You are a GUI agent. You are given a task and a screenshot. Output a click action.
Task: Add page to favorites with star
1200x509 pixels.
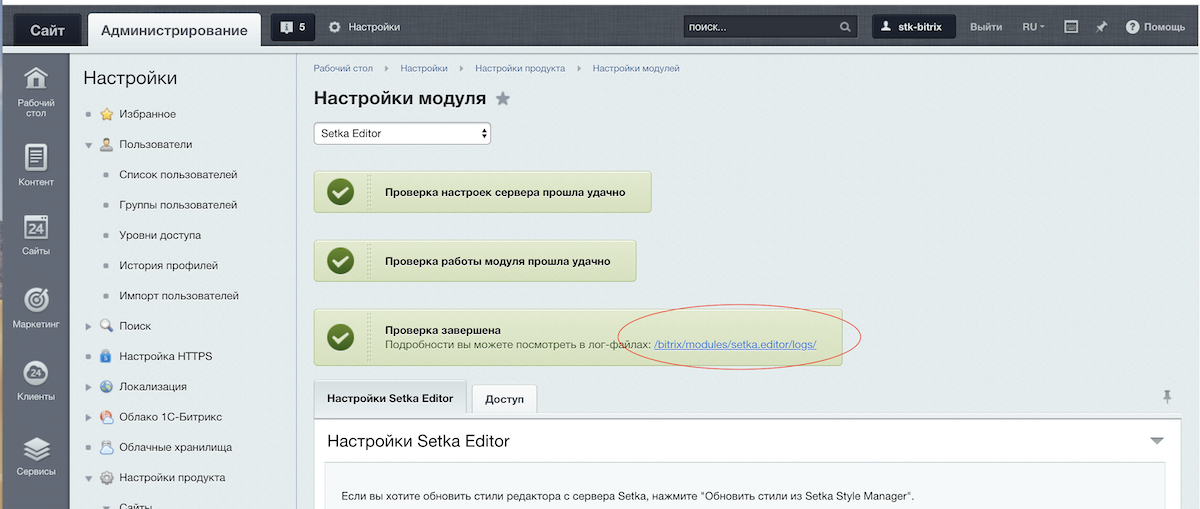coord(503,99)
